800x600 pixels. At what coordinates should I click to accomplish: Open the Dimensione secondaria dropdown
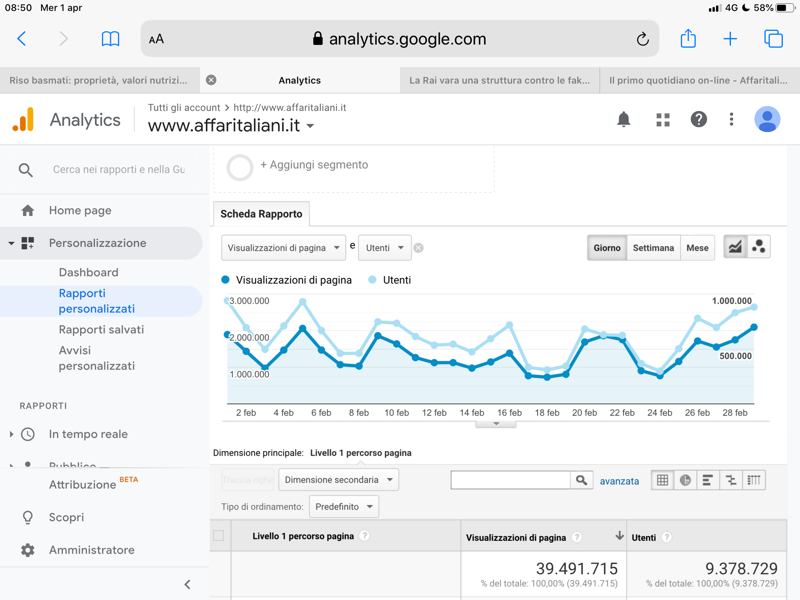click(x=338, y=480)
